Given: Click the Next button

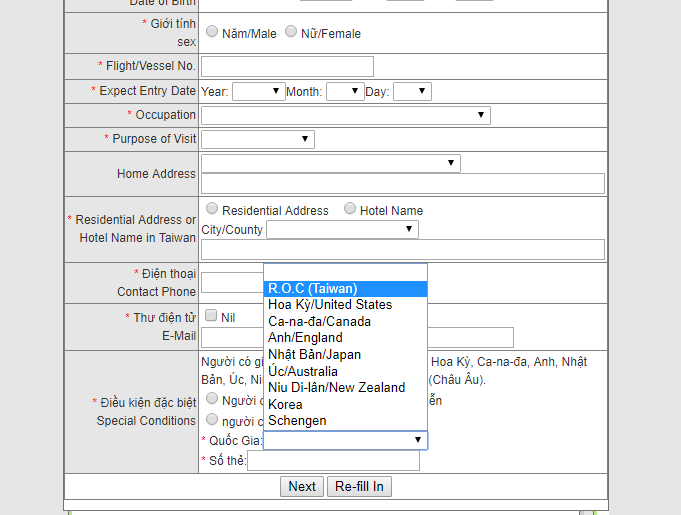Looking at the screenshot, I should (301, 487).
